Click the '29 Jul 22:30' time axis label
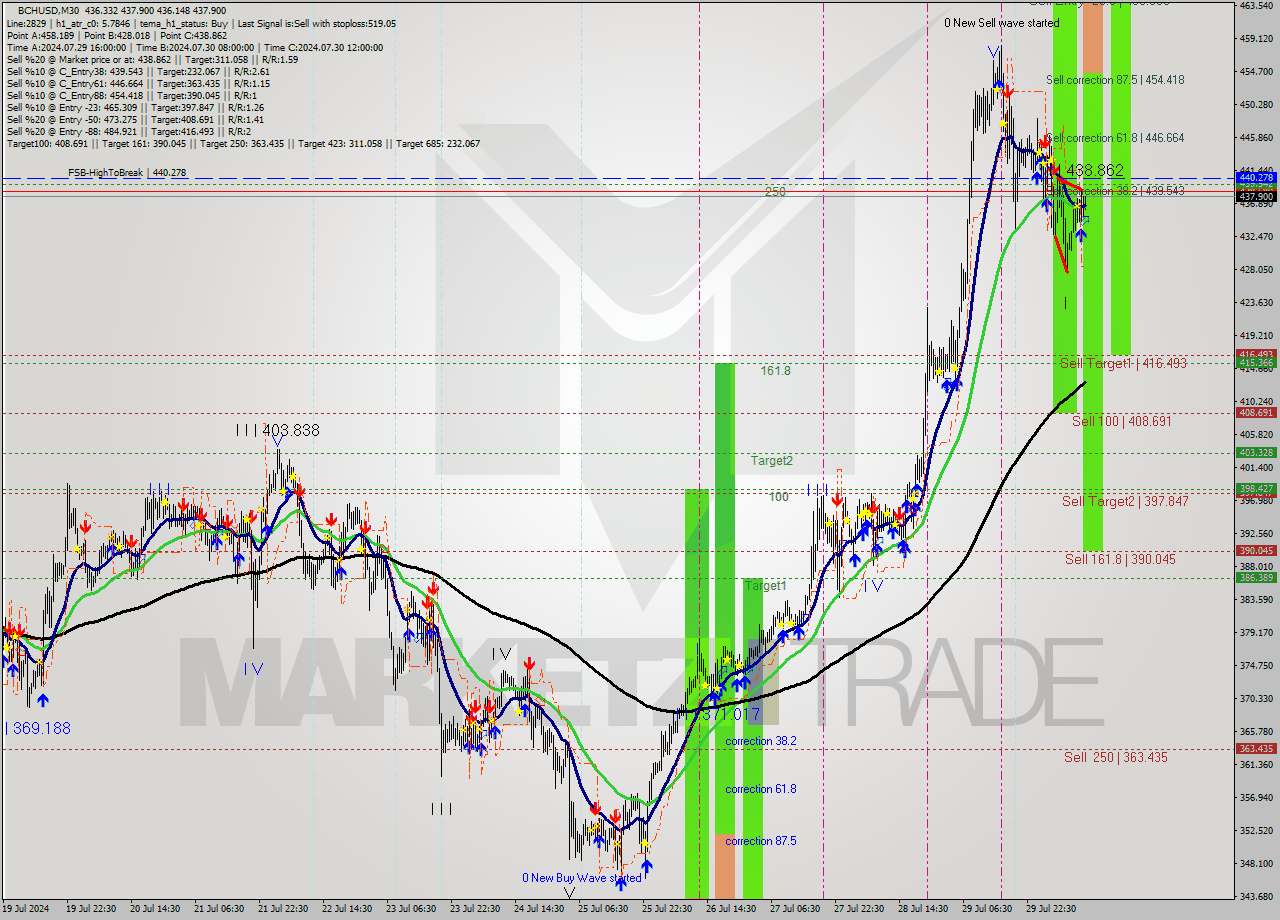This screenshot has height=920, width=1280. point(1050,909)
